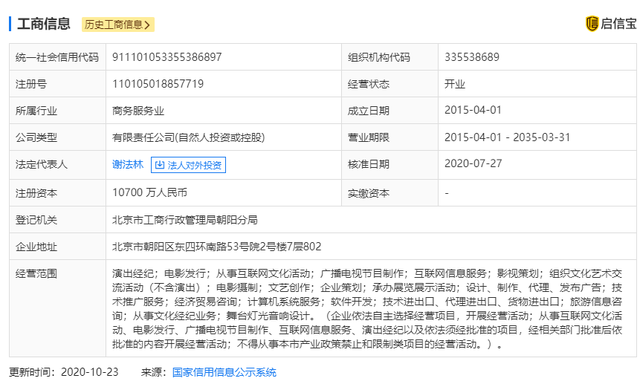The width and height of the screenshot is (640, 387).
Task: Open legal representative 谢法林 link
Action: point(128,165)
